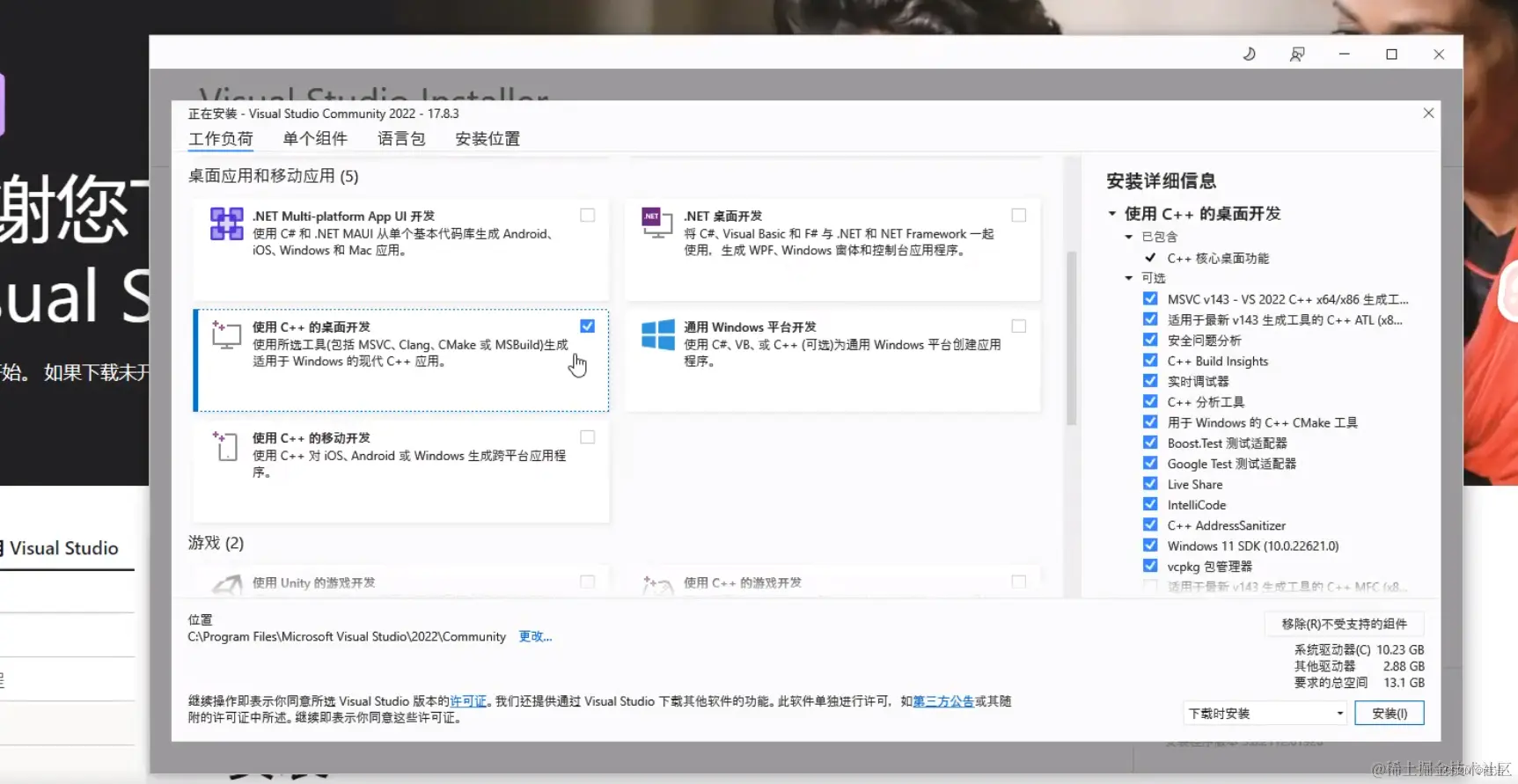This screenshot has width=1518, height=784.
Task: Collapse the 已包含 section
Action: pos(1129,237)
